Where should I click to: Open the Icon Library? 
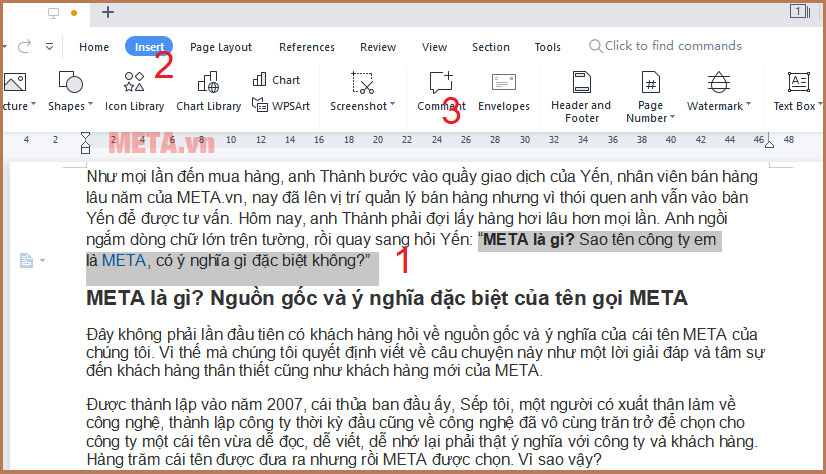click(134, 92)
